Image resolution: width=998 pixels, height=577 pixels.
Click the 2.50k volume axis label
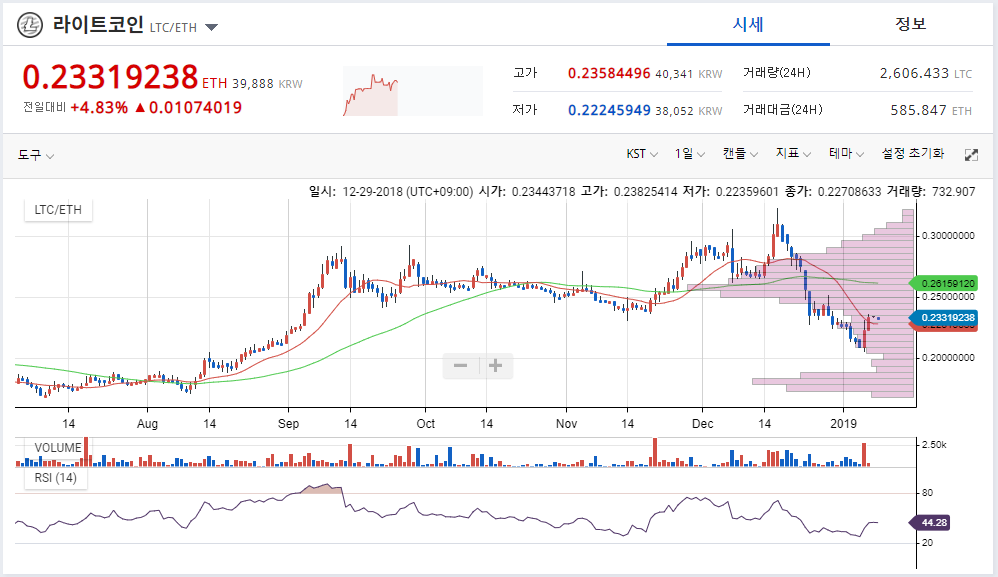tap(934, 445)
